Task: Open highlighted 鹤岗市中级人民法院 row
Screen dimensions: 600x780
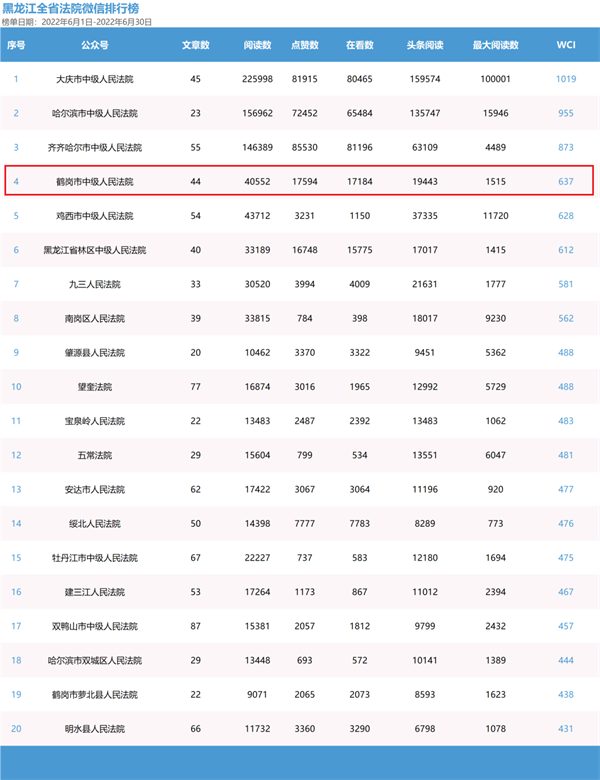Action: click(299, 180)
